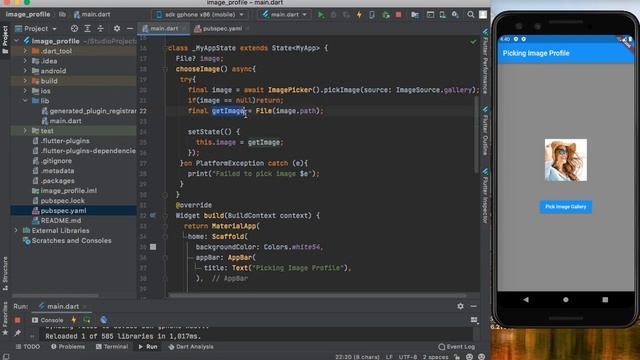Tap the profile image thumbnail in emulator

tap(566, 160)
